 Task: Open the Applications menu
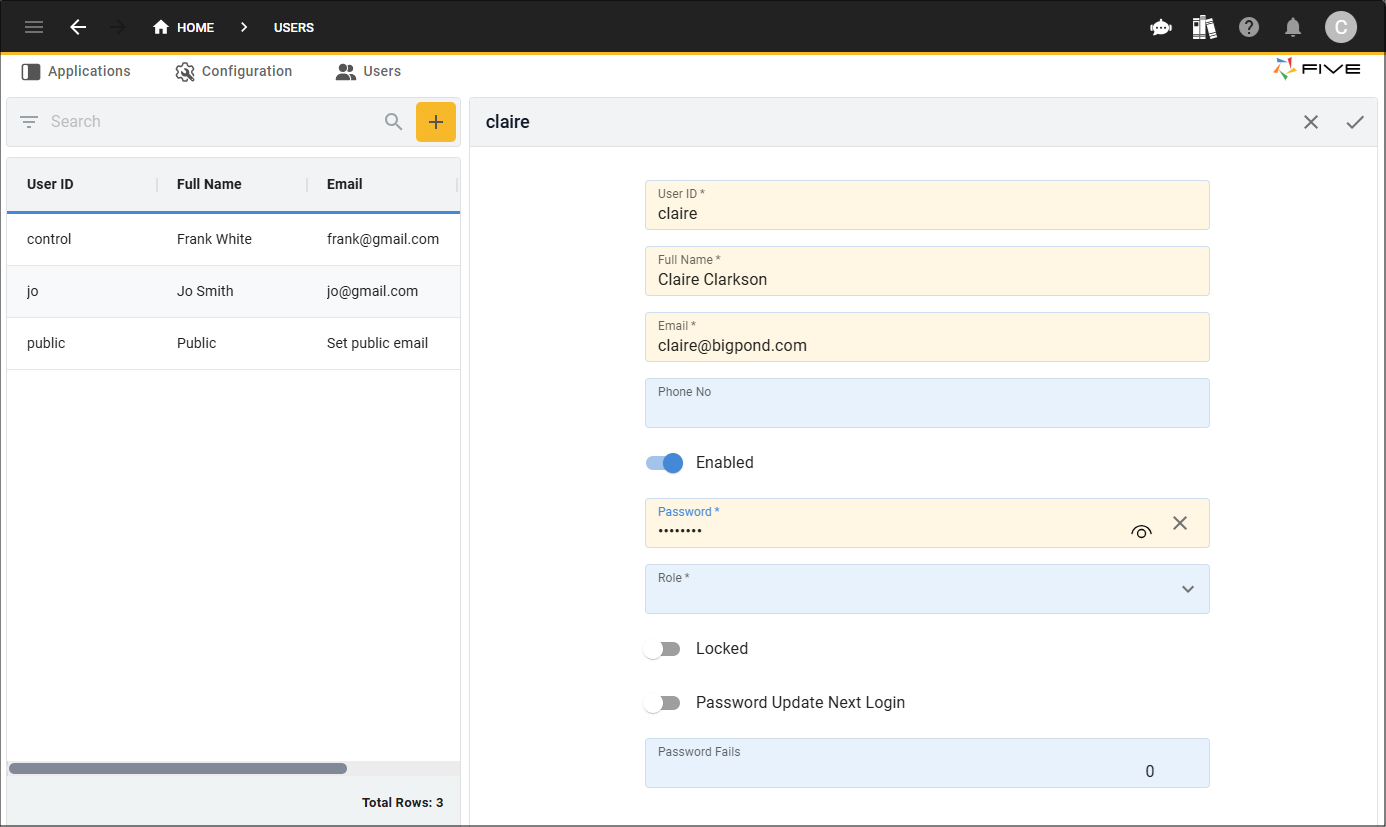click(76, 71)
